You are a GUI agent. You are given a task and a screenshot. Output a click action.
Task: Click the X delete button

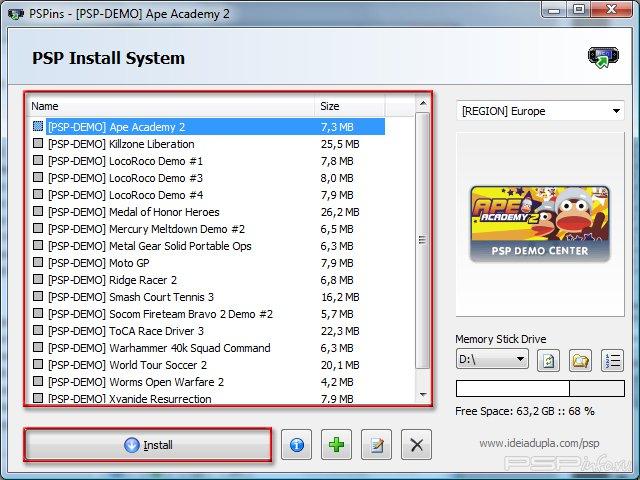417,445
